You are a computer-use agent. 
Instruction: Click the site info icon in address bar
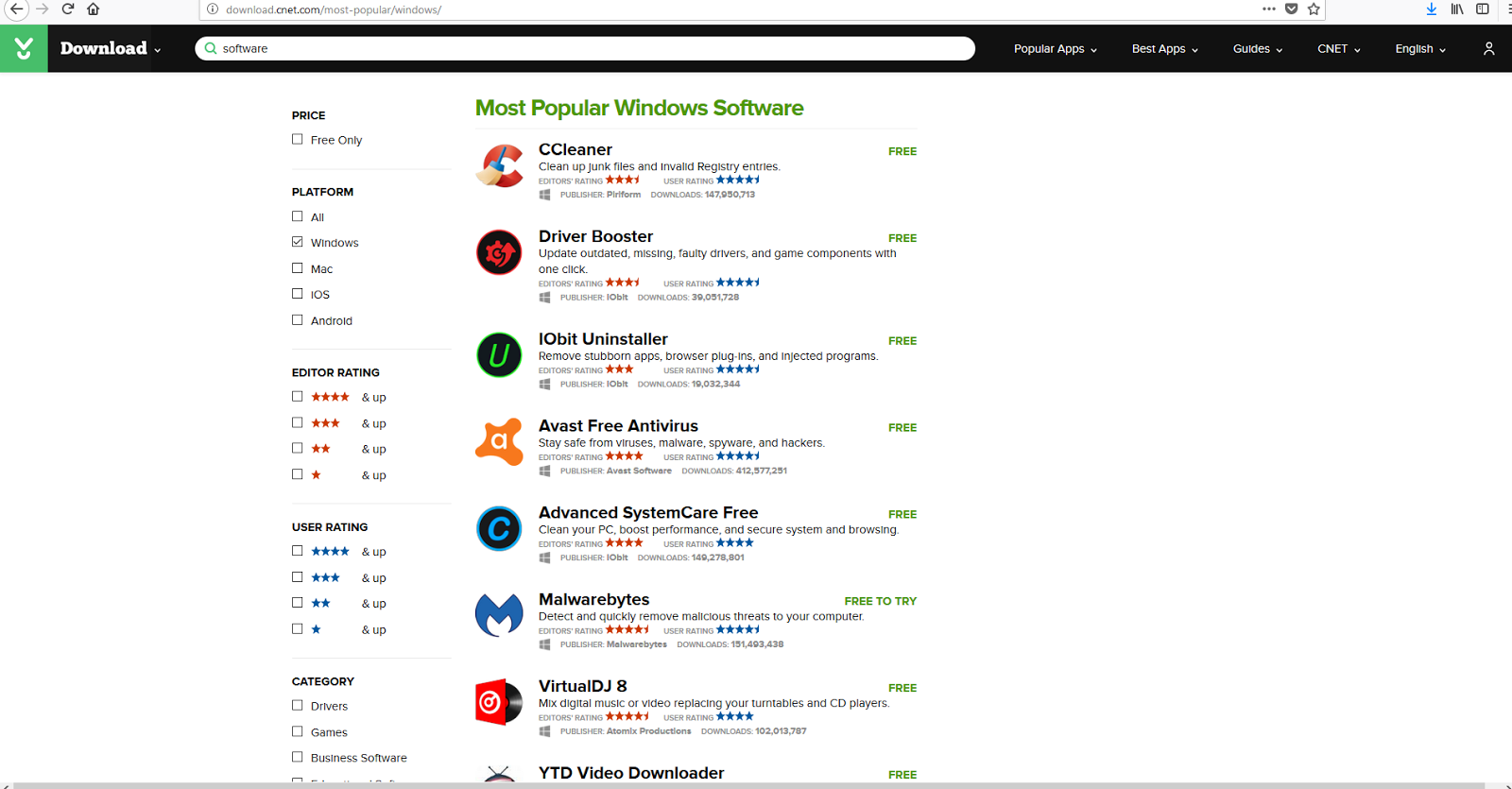click(x=213, y=9)
